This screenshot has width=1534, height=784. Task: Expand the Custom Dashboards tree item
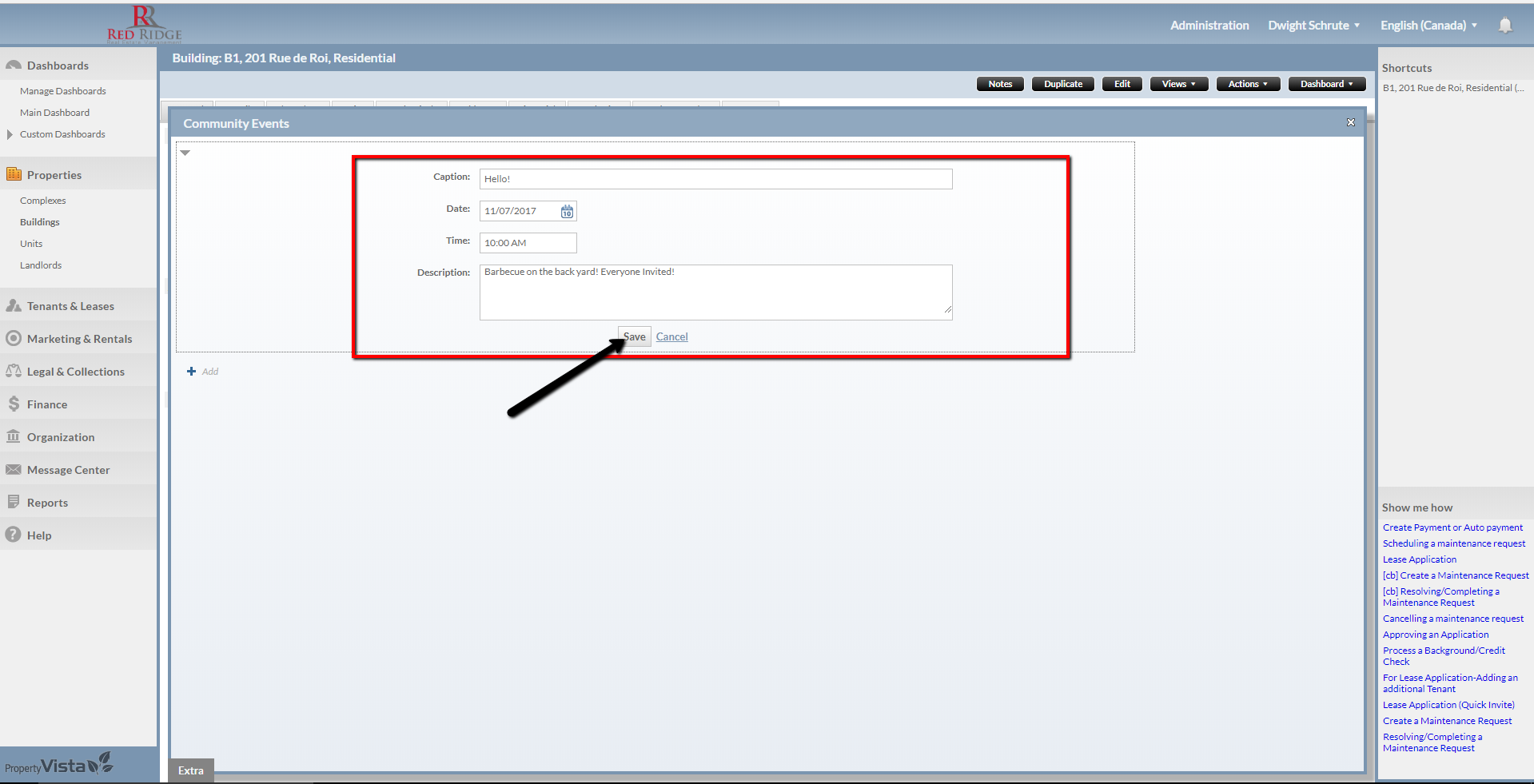point(10,134)
